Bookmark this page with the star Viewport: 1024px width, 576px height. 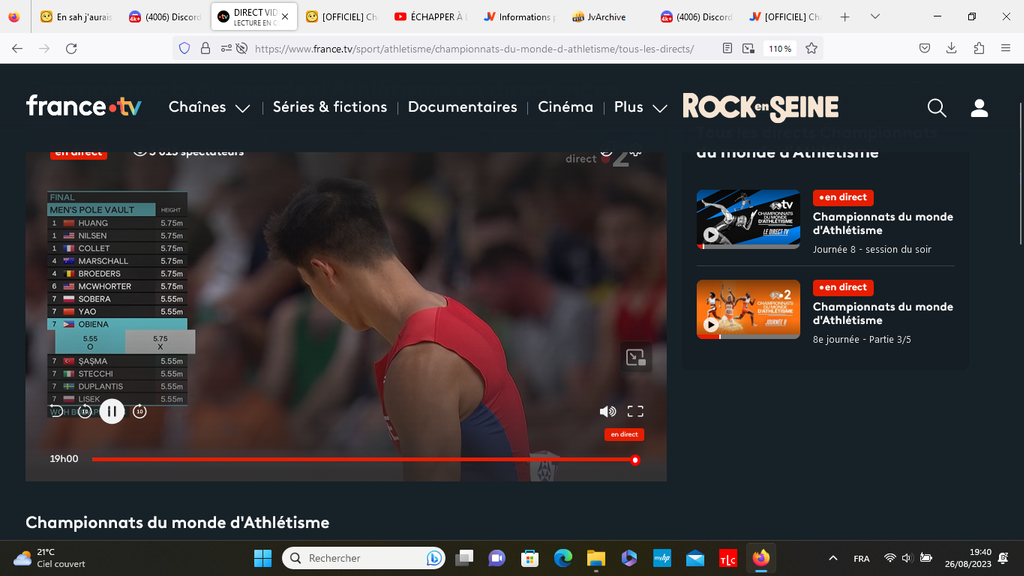coord(811,48)
